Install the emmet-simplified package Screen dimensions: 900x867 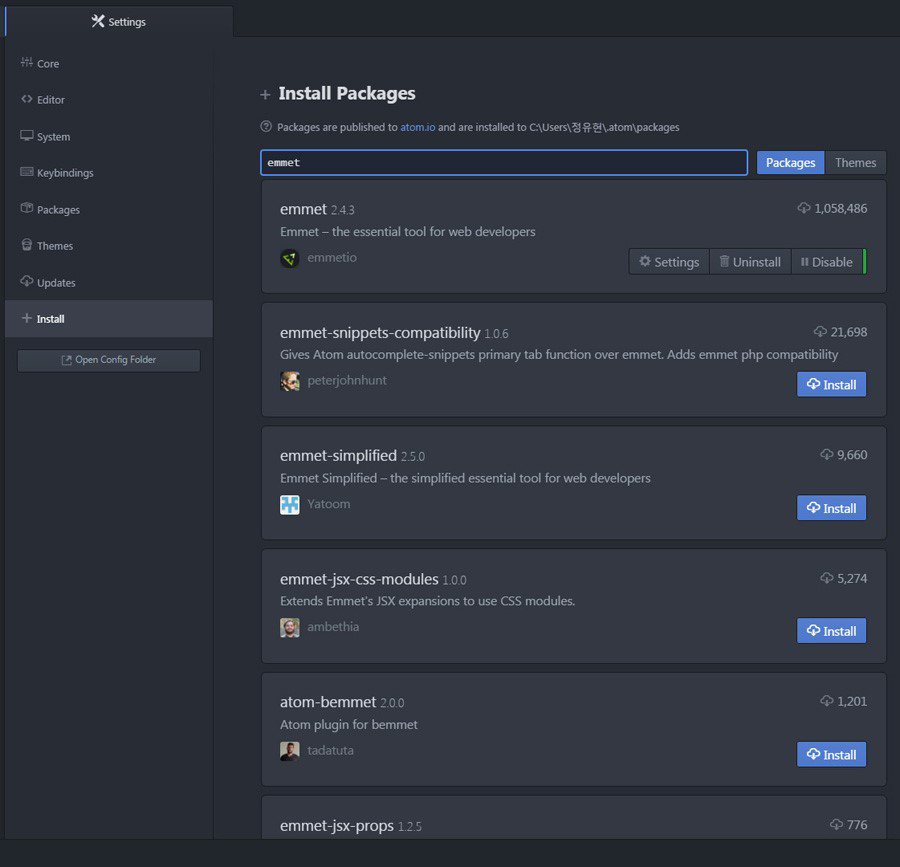831,508
